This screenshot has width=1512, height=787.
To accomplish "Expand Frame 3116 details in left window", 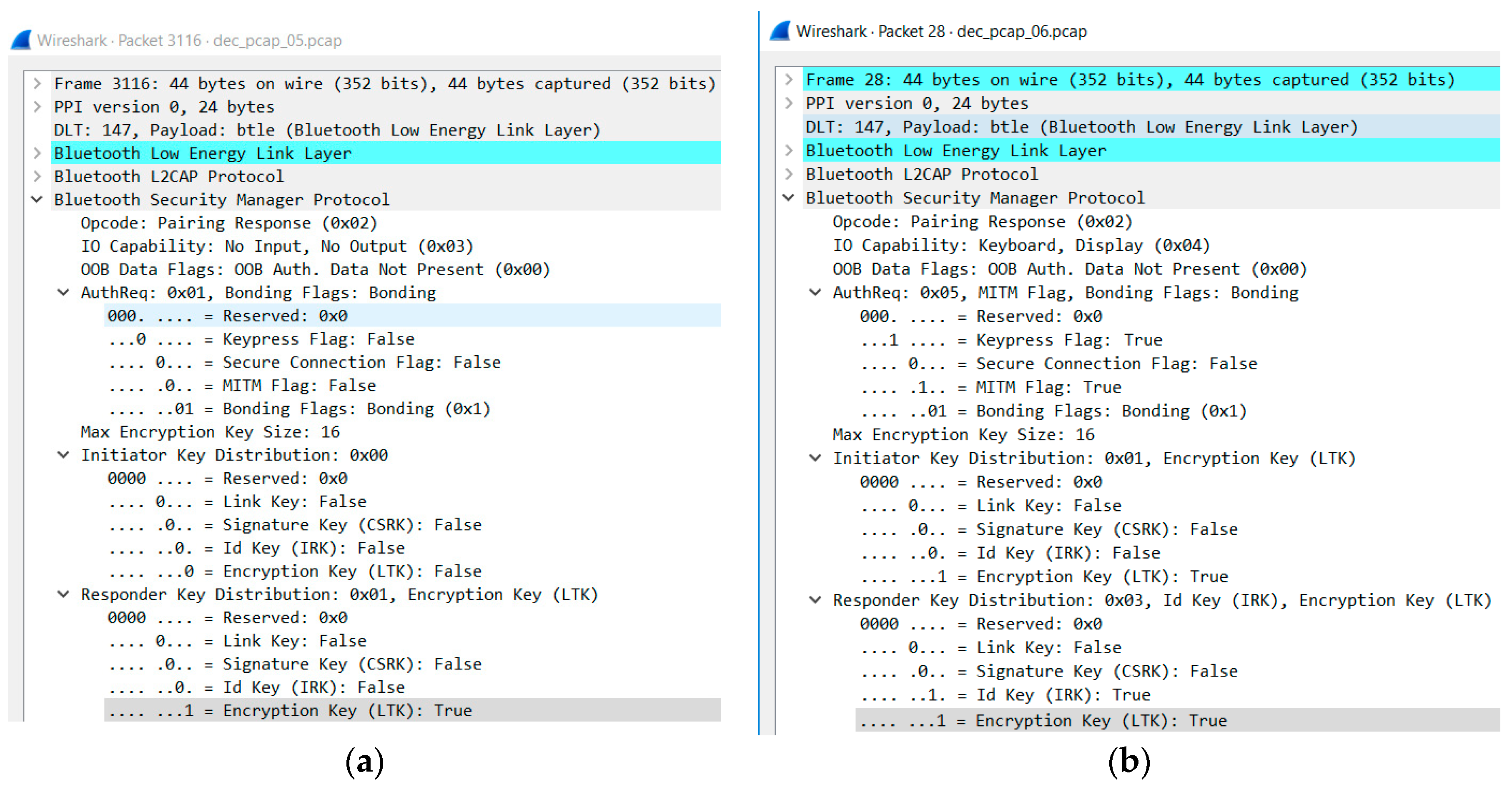I will (x=37, y=83).
